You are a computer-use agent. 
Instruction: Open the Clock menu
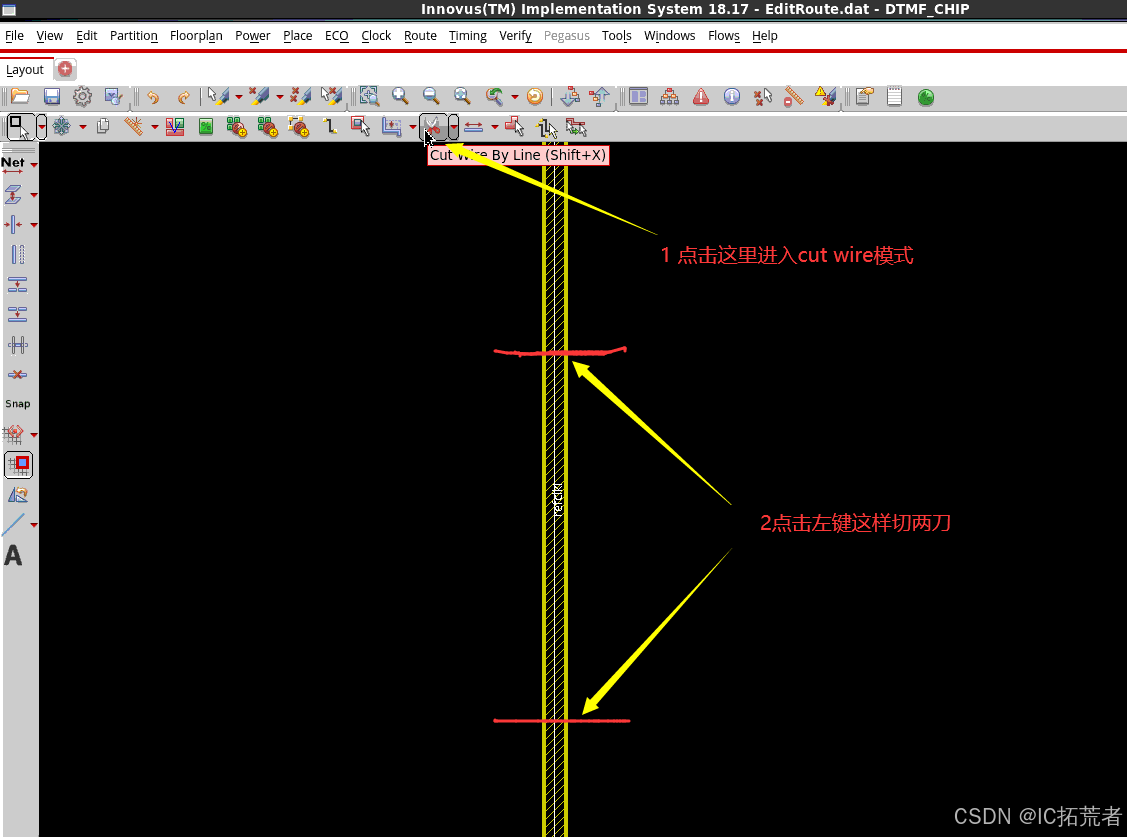point(376,35)
